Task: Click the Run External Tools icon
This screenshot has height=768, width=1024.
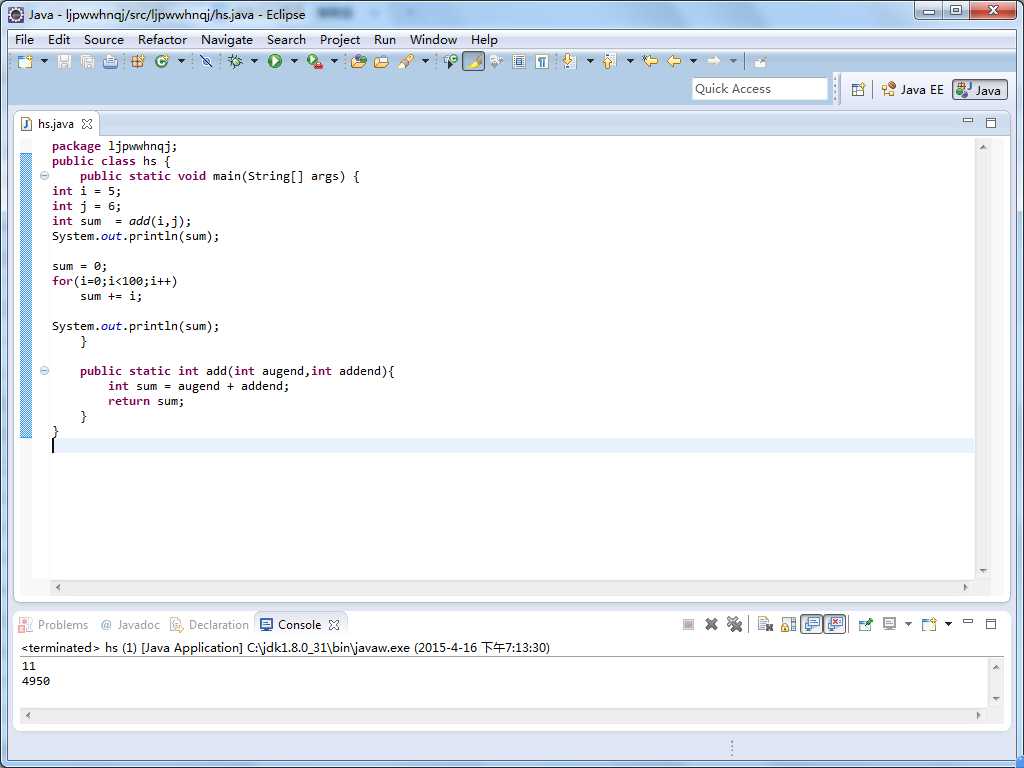Action: pyautogui.click(x=315, y=62)
